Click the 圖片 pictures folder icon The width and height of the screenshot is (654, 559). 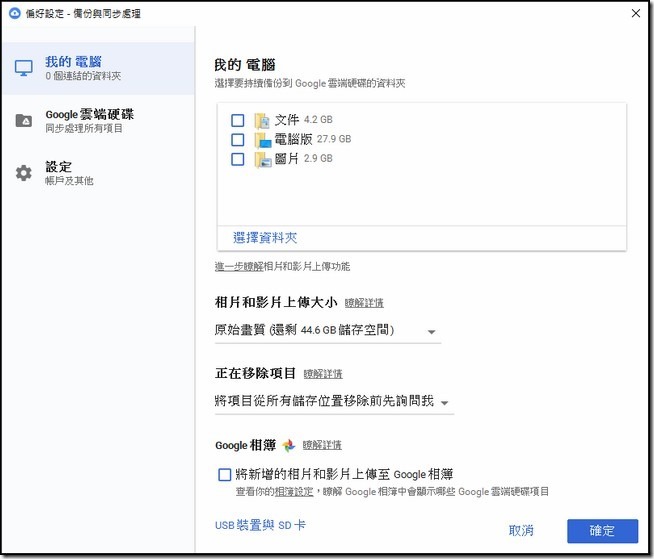pos(263,159)
